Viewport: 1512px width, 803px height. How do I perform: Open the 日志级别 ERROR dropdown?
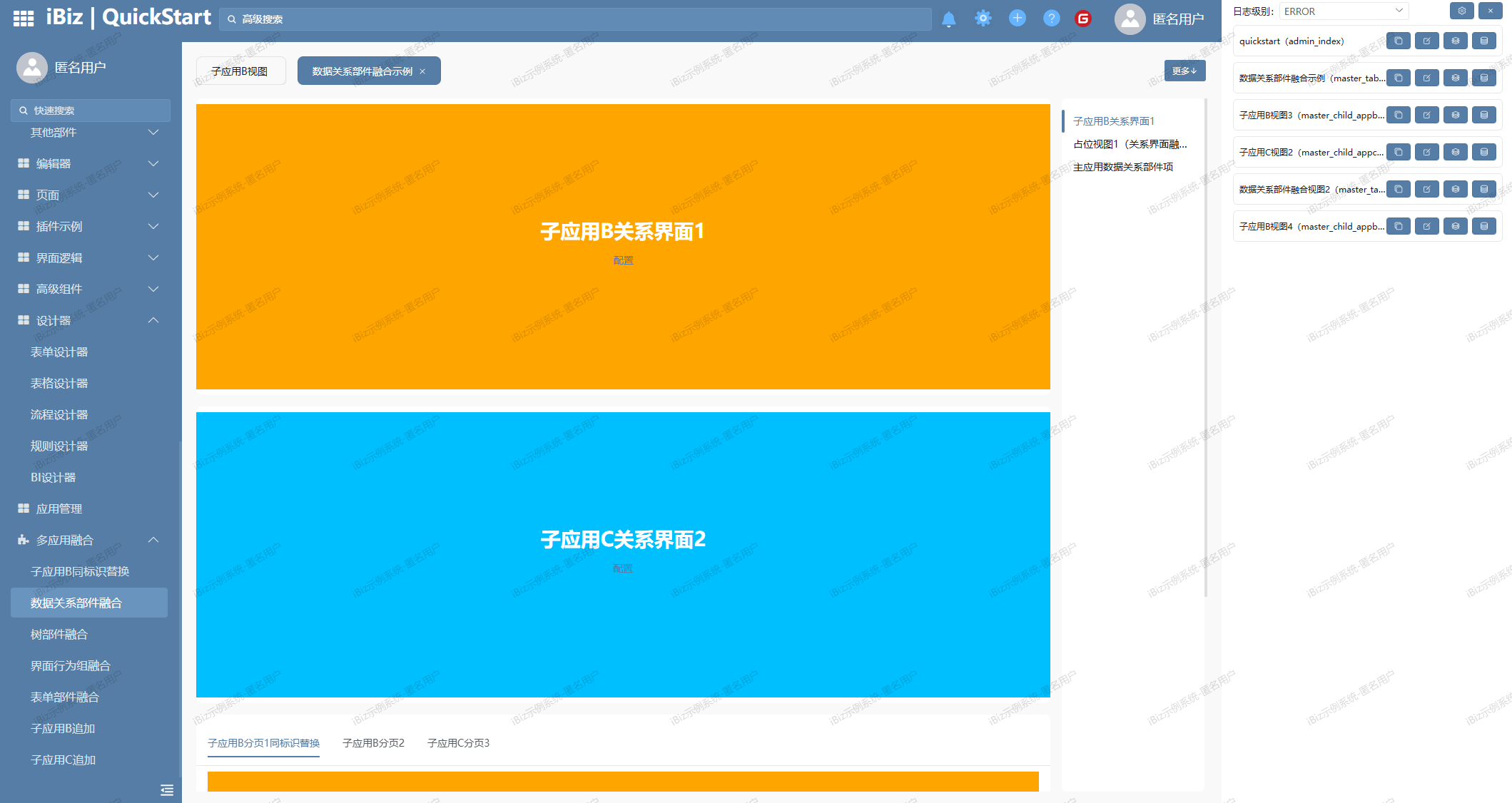1343,11
